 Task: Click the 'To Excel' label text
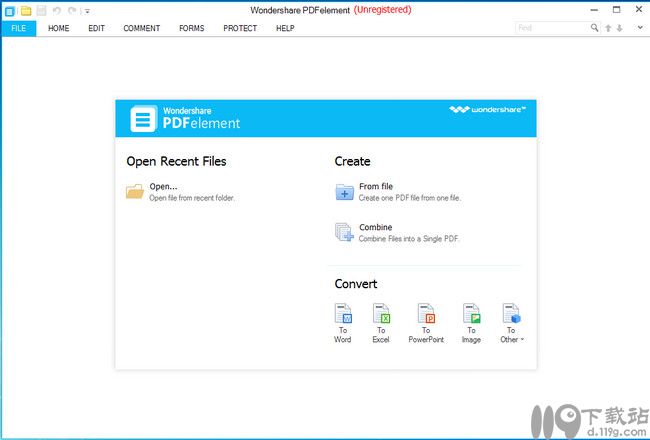pyautogui.click(x=381, y=335)
